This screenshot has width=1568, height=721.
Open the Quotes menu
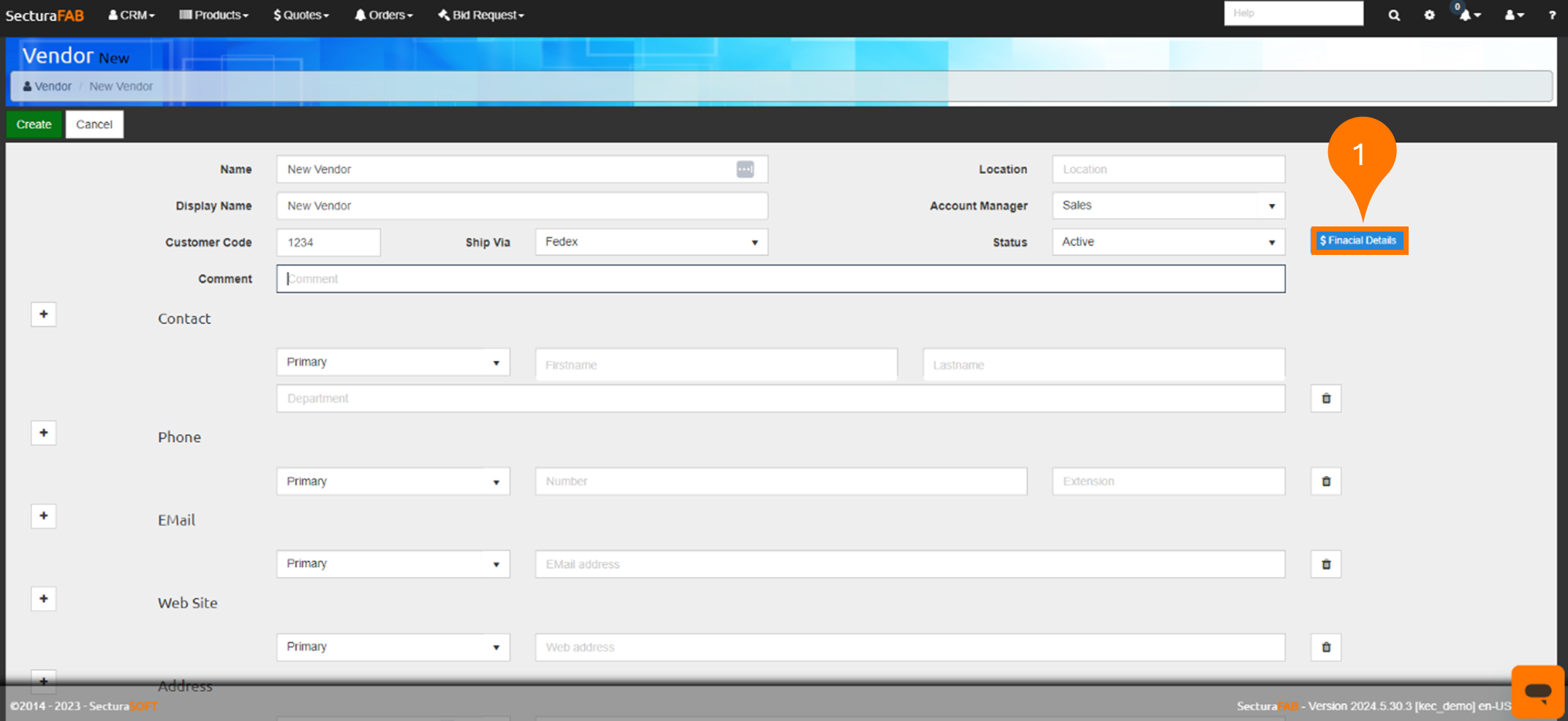301,15
